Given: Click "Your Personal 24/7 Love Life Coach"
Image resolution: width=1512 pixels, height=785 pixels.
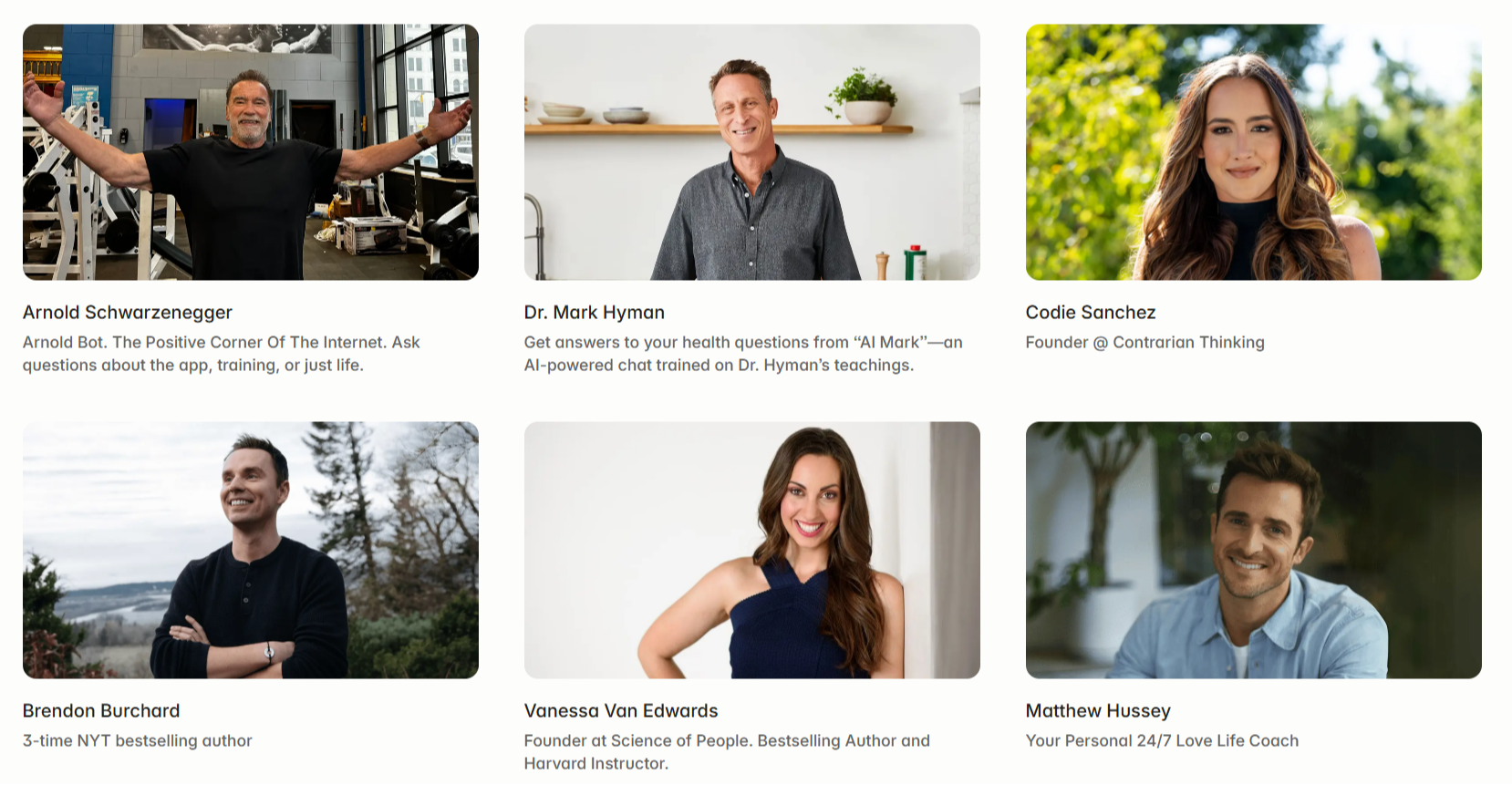Looking at the screenshot, I should click(1162, 741).
